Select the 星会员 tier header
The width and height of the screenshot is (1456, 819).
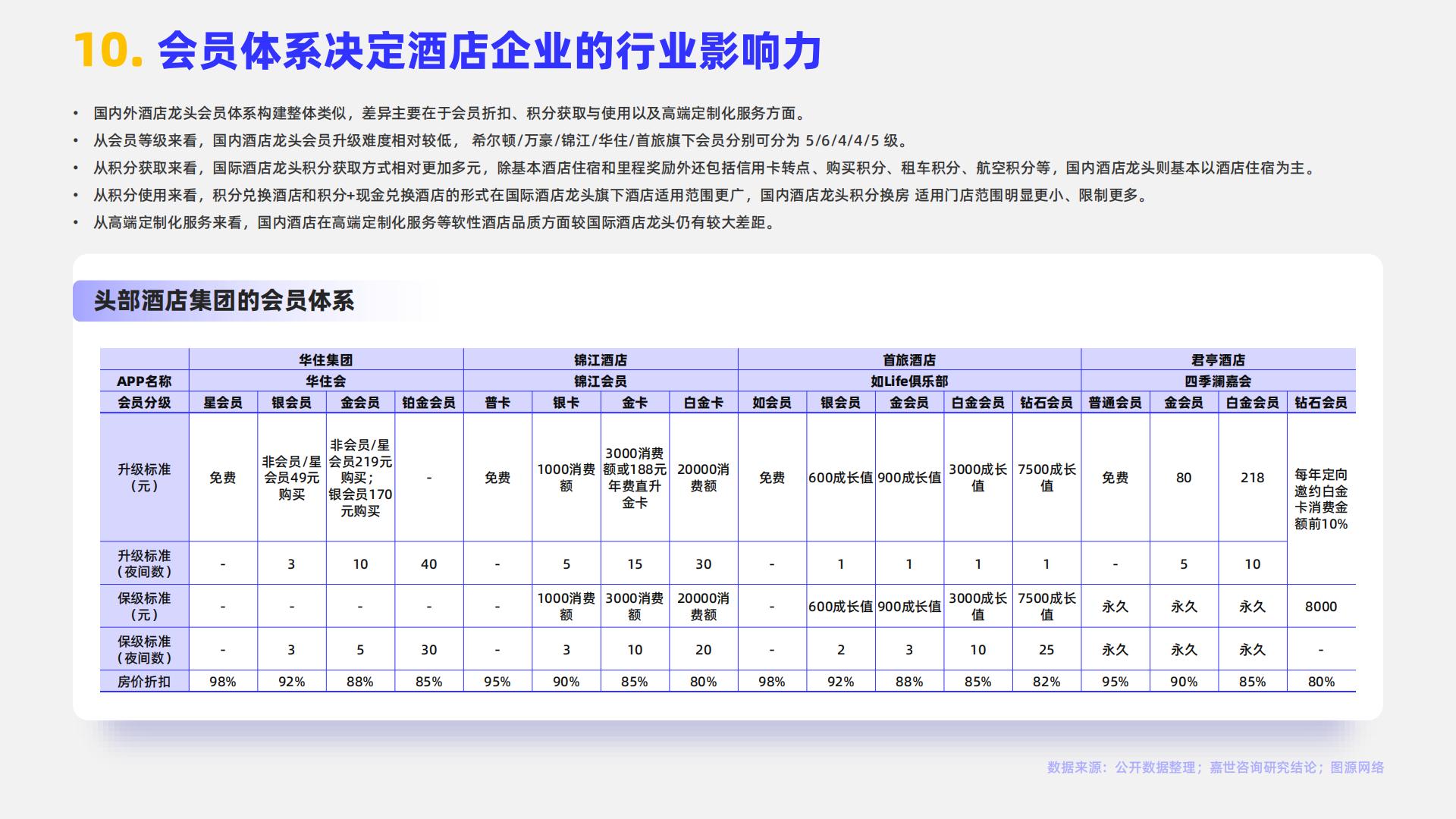[x=223, y=402]
